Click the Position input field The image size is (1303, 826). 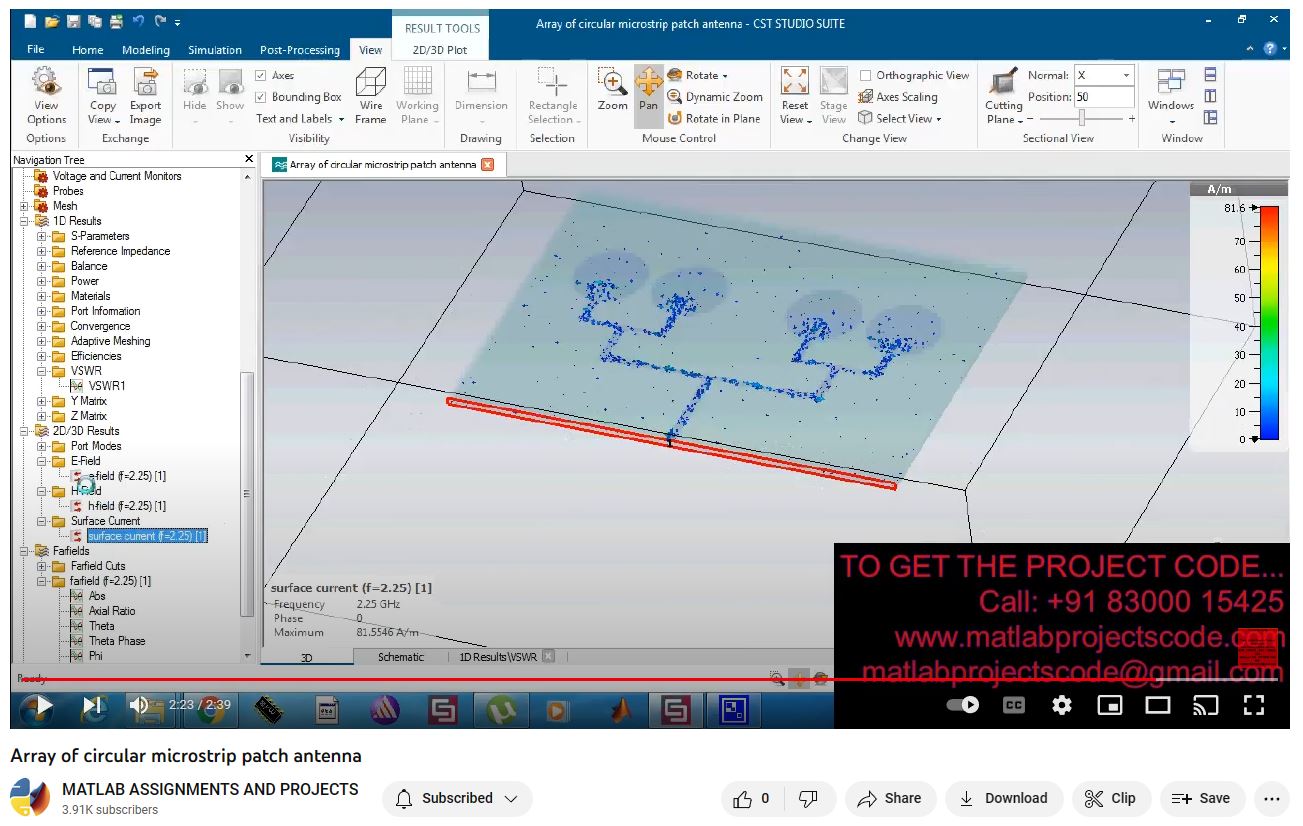coord(1104,97)
